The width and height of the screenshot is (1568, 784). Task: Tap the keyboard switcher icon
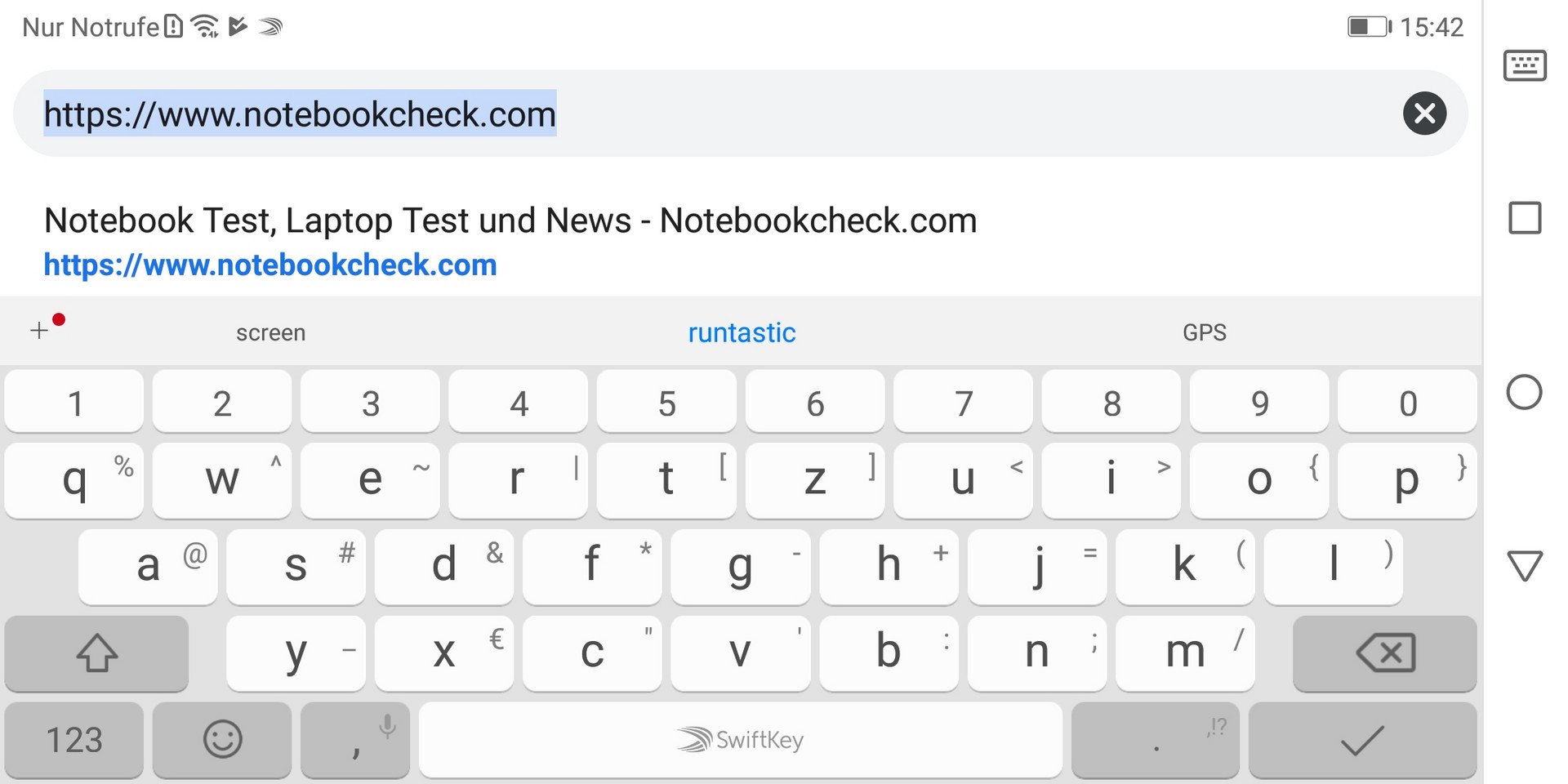click(1525, 65)
